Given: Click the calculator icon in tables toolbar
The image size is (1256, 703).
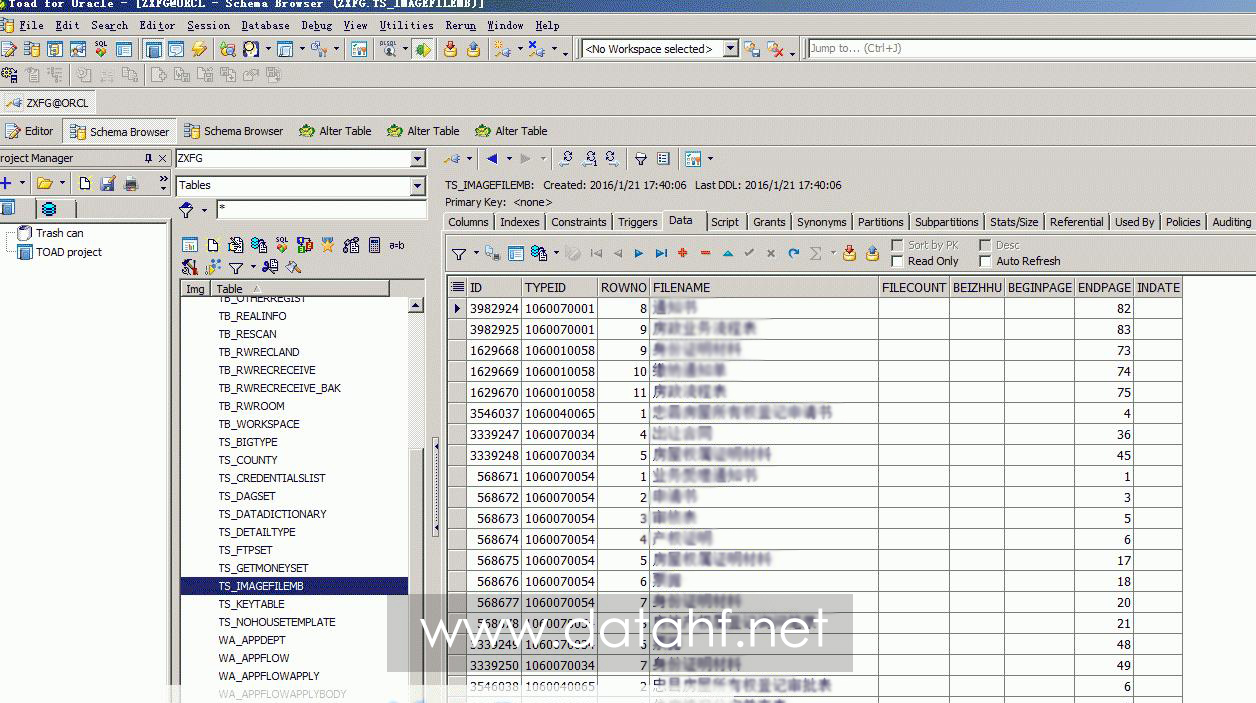Looking at the screenshot, I should (374, 245).
